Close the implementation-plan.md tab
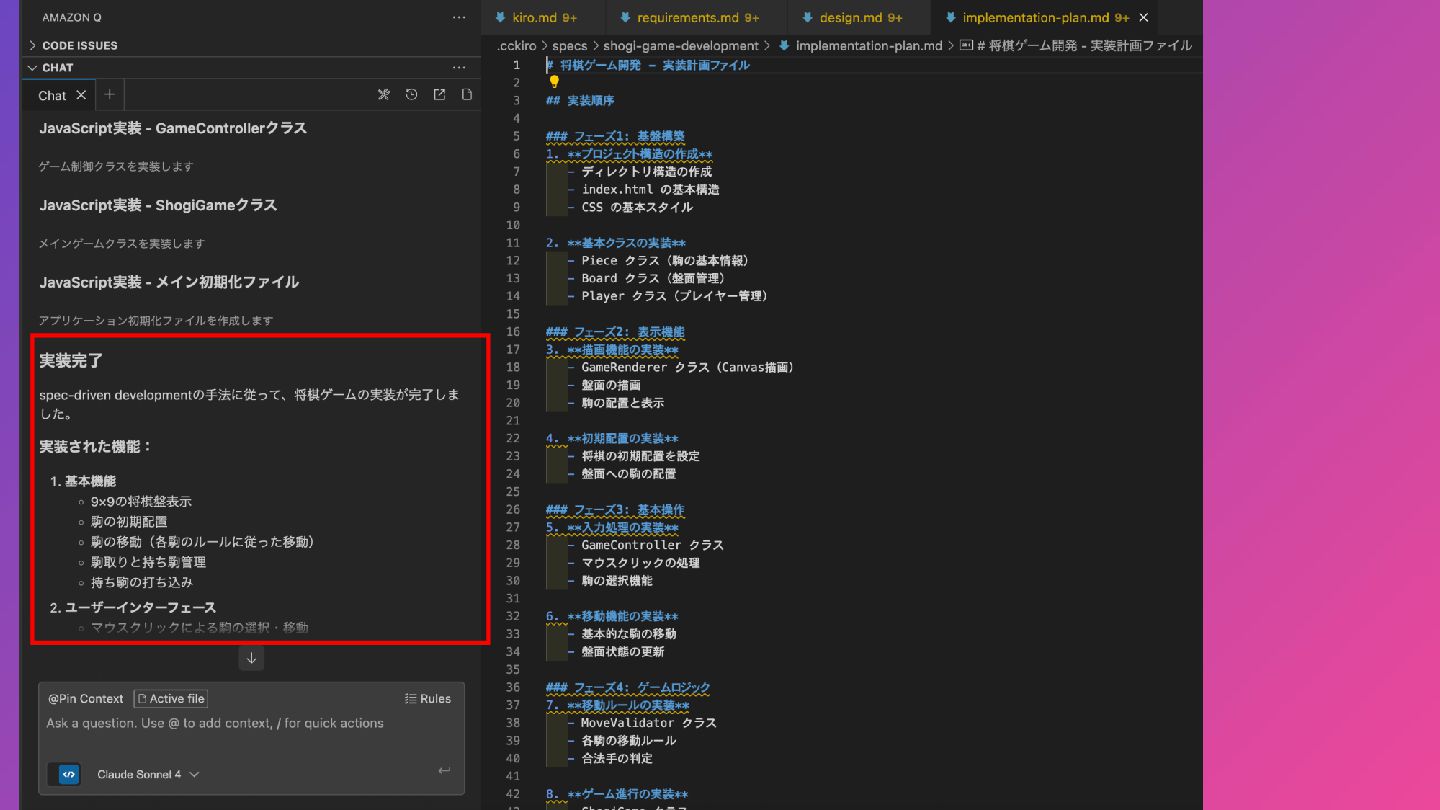 click(x=1144, y=18)
